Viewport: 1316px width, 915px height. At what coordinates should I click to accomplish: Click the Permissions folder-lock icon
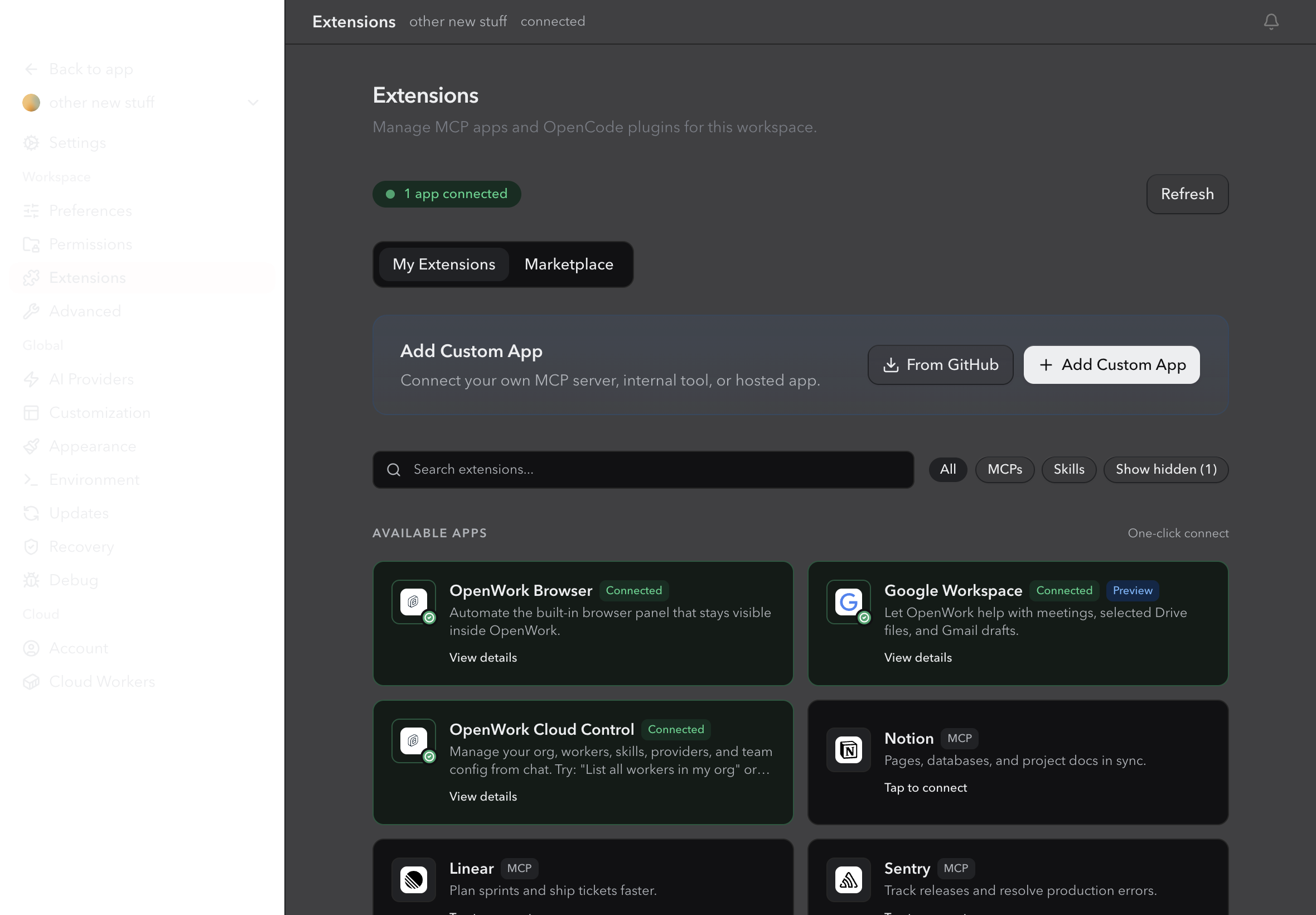[x=31, y=244]
